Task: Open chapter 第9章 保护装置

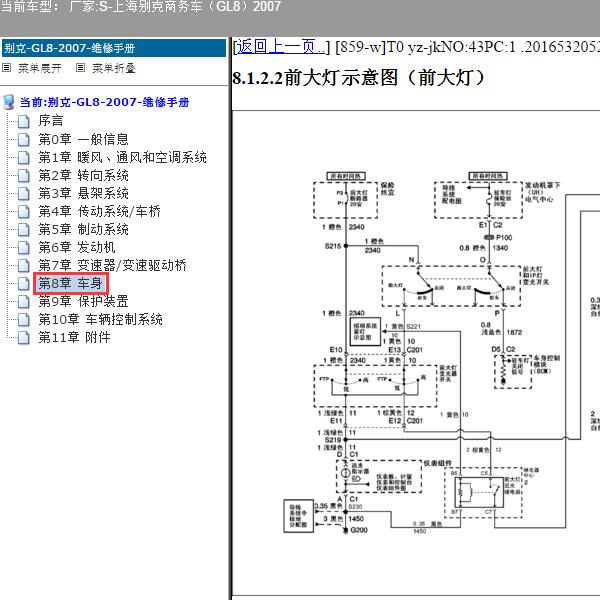Action: point(83,302)
